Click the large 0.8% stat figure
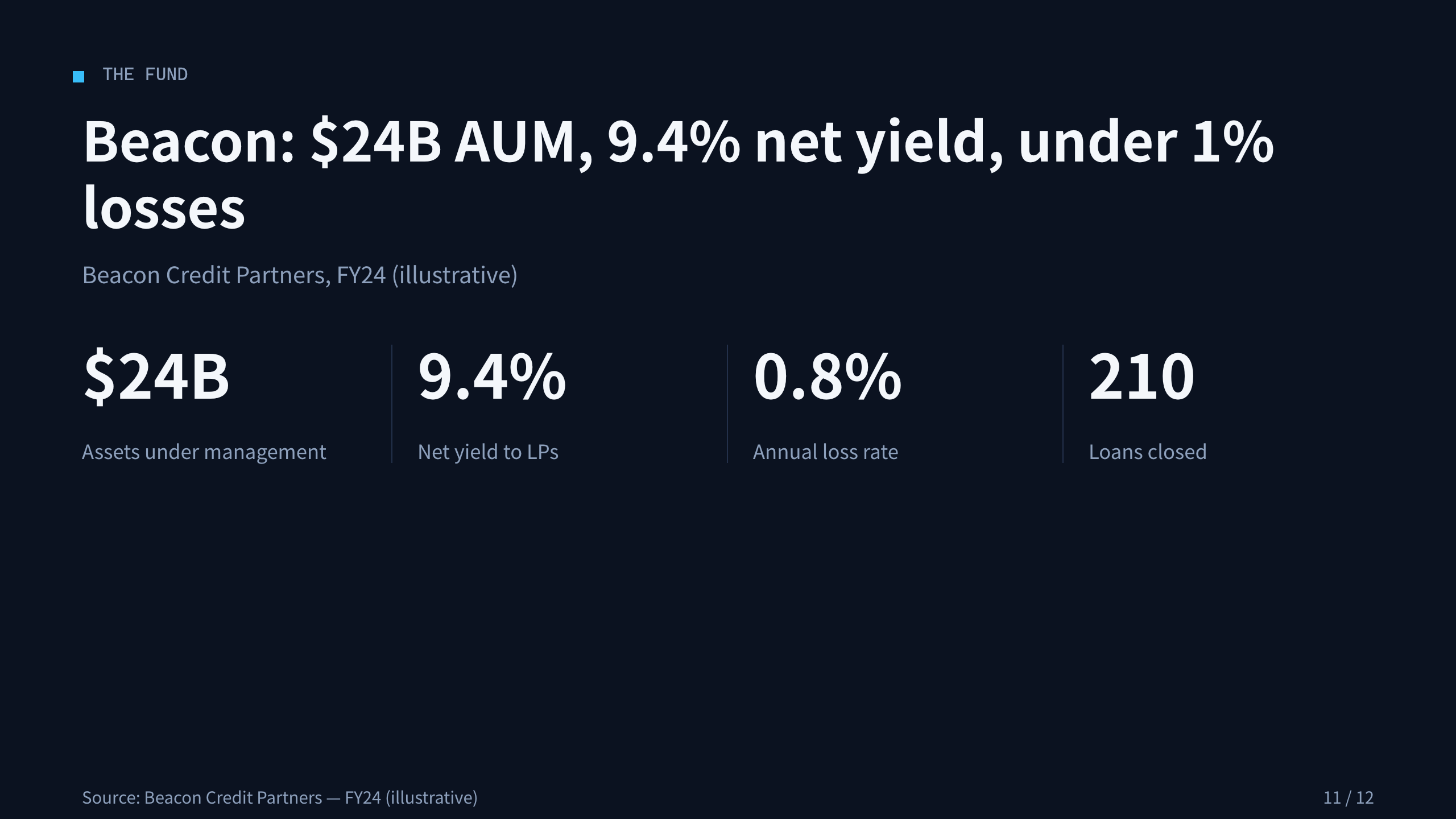This screenshot has height=819, width=1456. pyautogui.click(x=828, y=376)
